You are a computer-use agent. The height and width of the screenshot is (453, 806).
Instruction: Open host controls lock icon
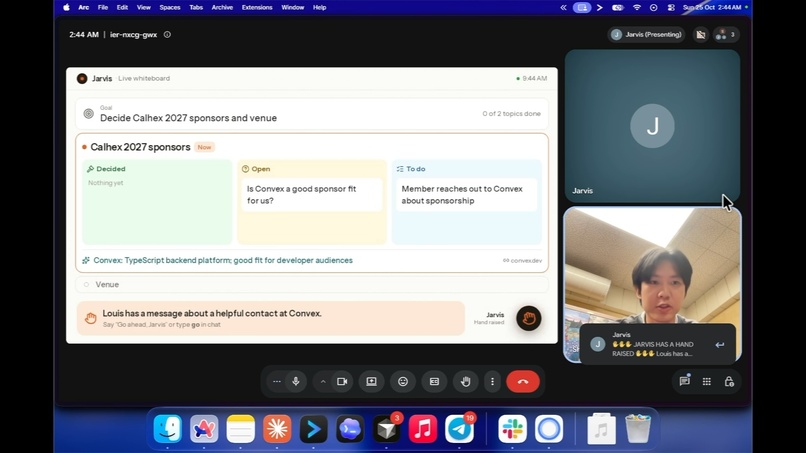(x=729, y=381)
